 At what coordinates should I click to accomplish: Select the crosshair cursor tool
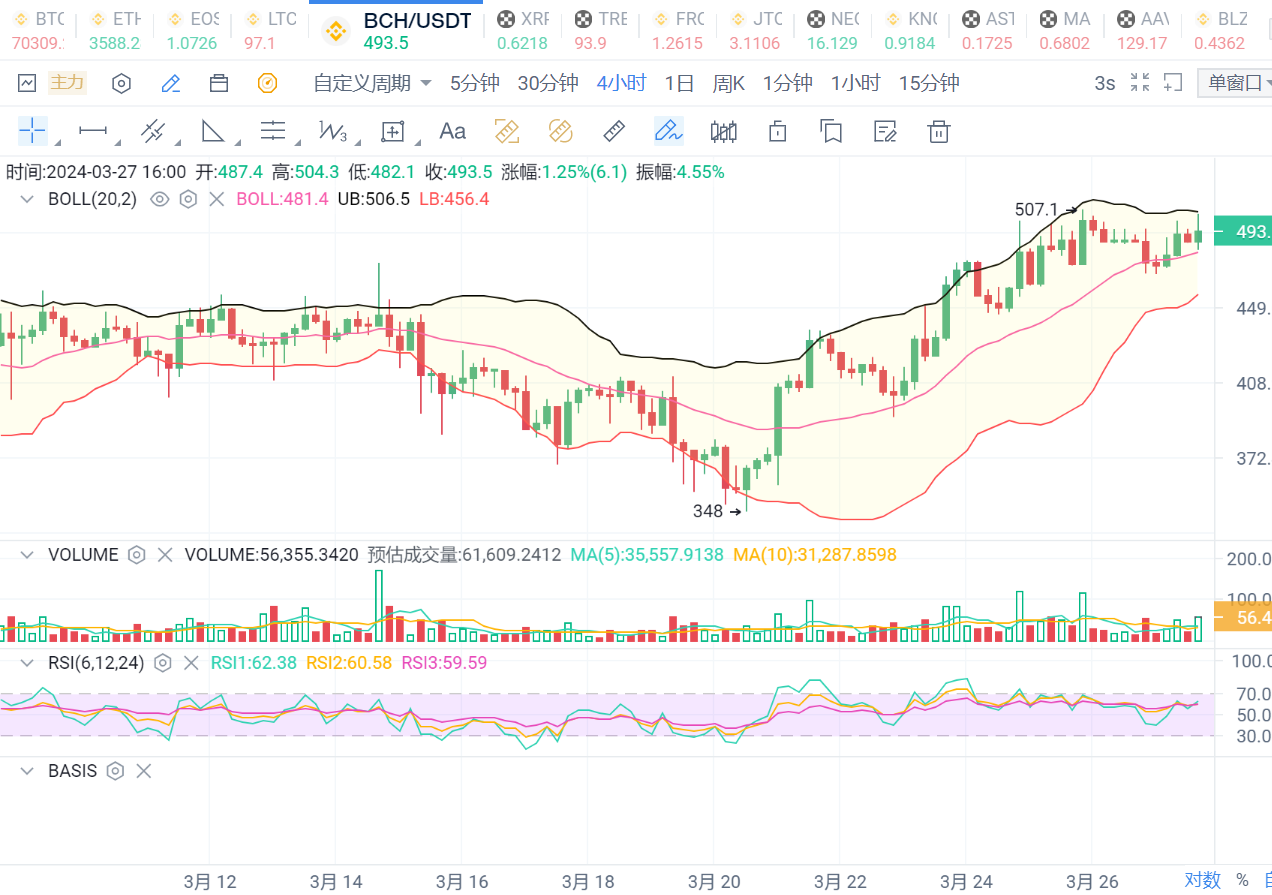(32, 131)
